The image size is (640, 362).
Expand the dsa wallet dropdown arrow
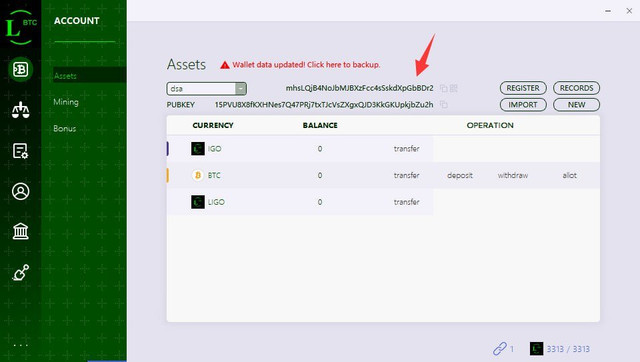click(240, 89)
